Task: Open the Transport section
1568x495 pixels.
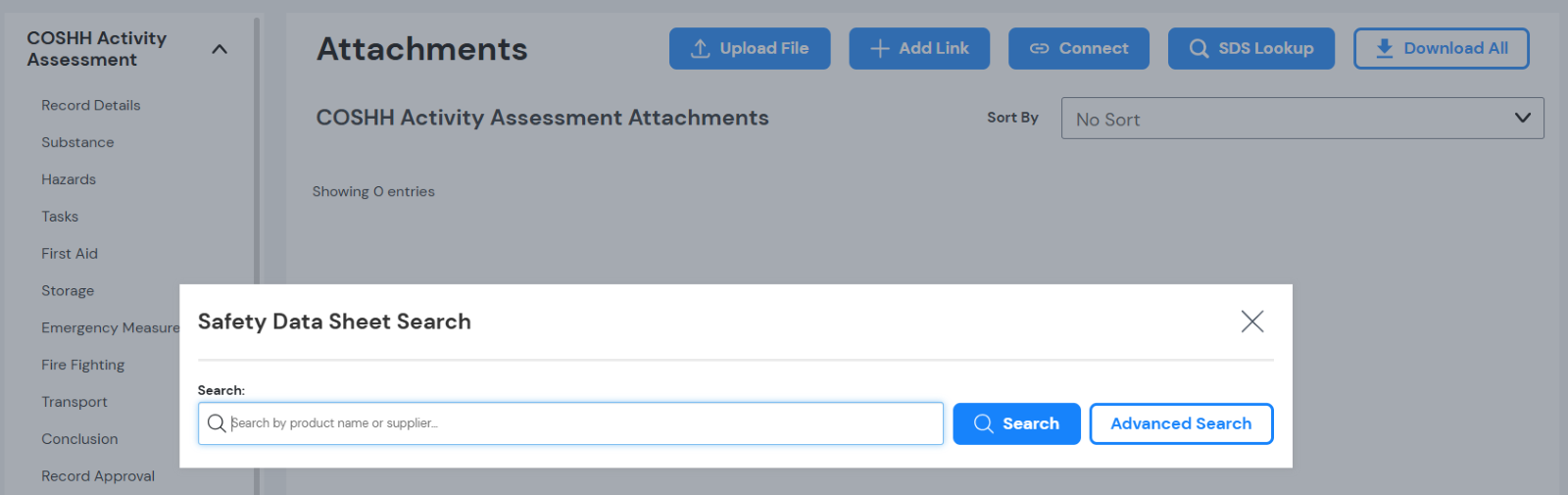Action: coord(74,402)
